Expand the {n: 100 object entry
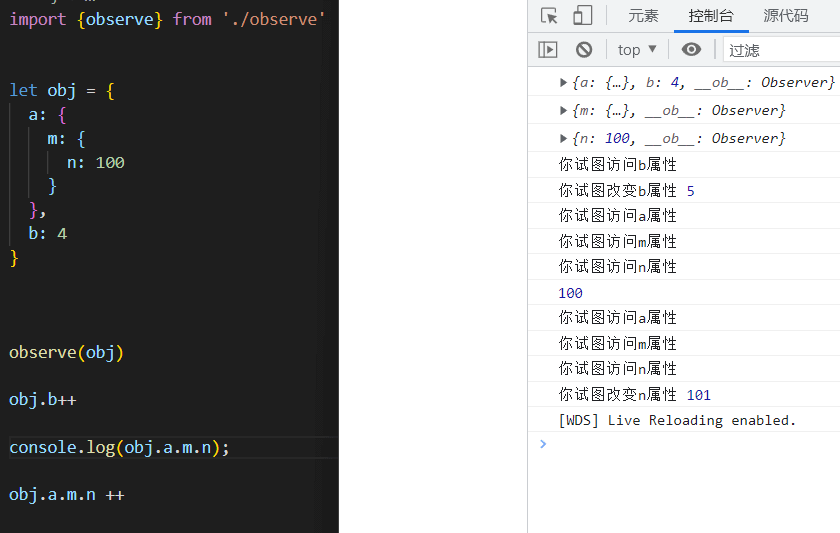840x533 pixels. coord(563,138)
